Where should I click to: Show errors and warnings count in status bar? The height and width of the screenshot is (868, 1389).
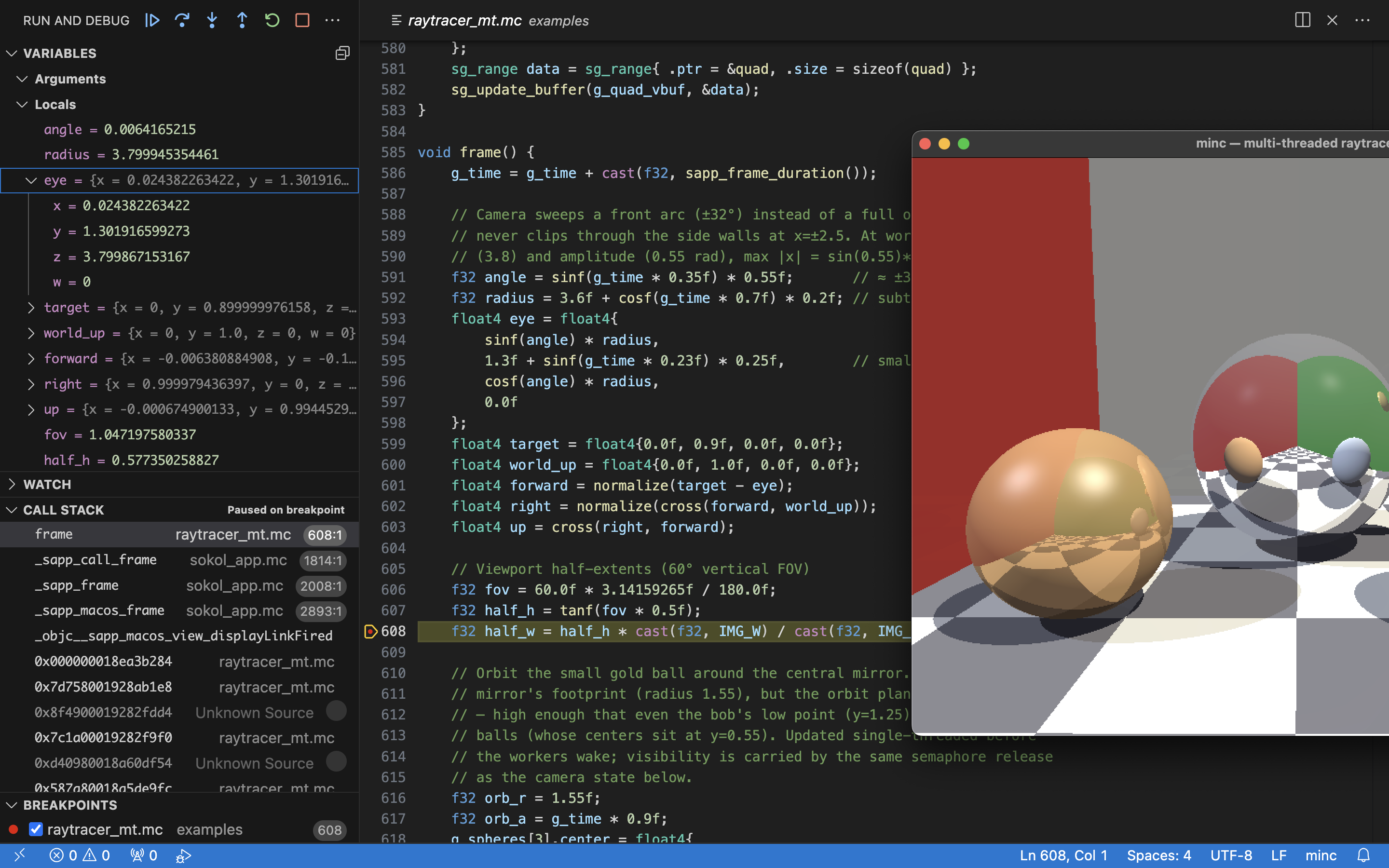point(80,855)
